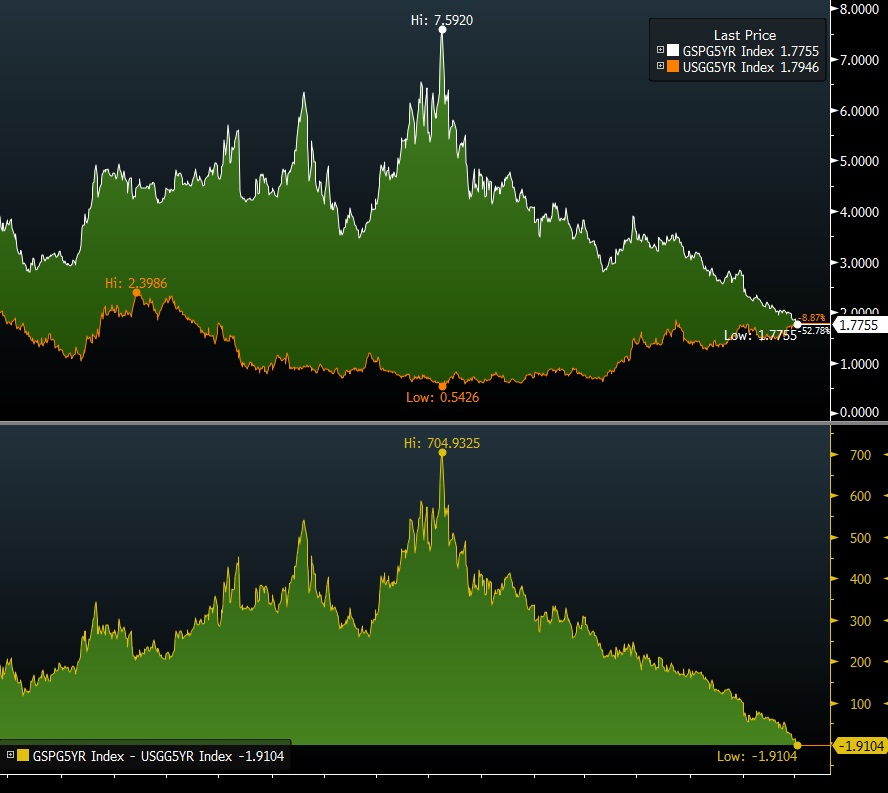Click the 8.0000 axis value
Screen dimensions: 888x793
[859, 9]
